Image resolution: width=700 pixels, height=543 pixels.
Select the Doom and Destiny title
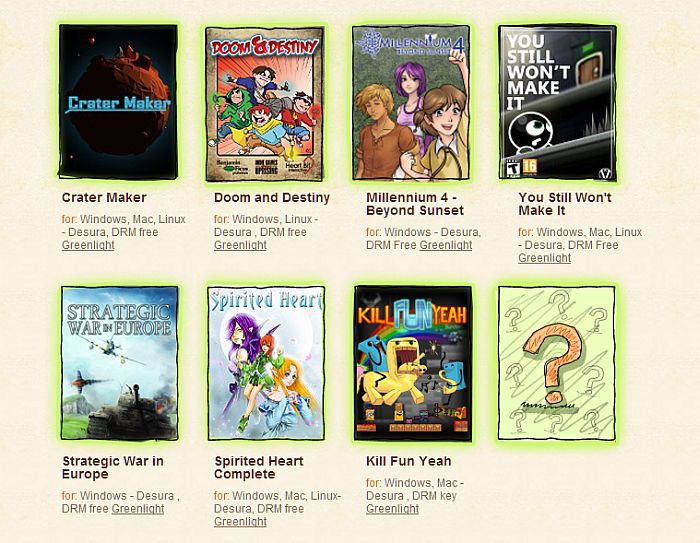click(271, 197)
